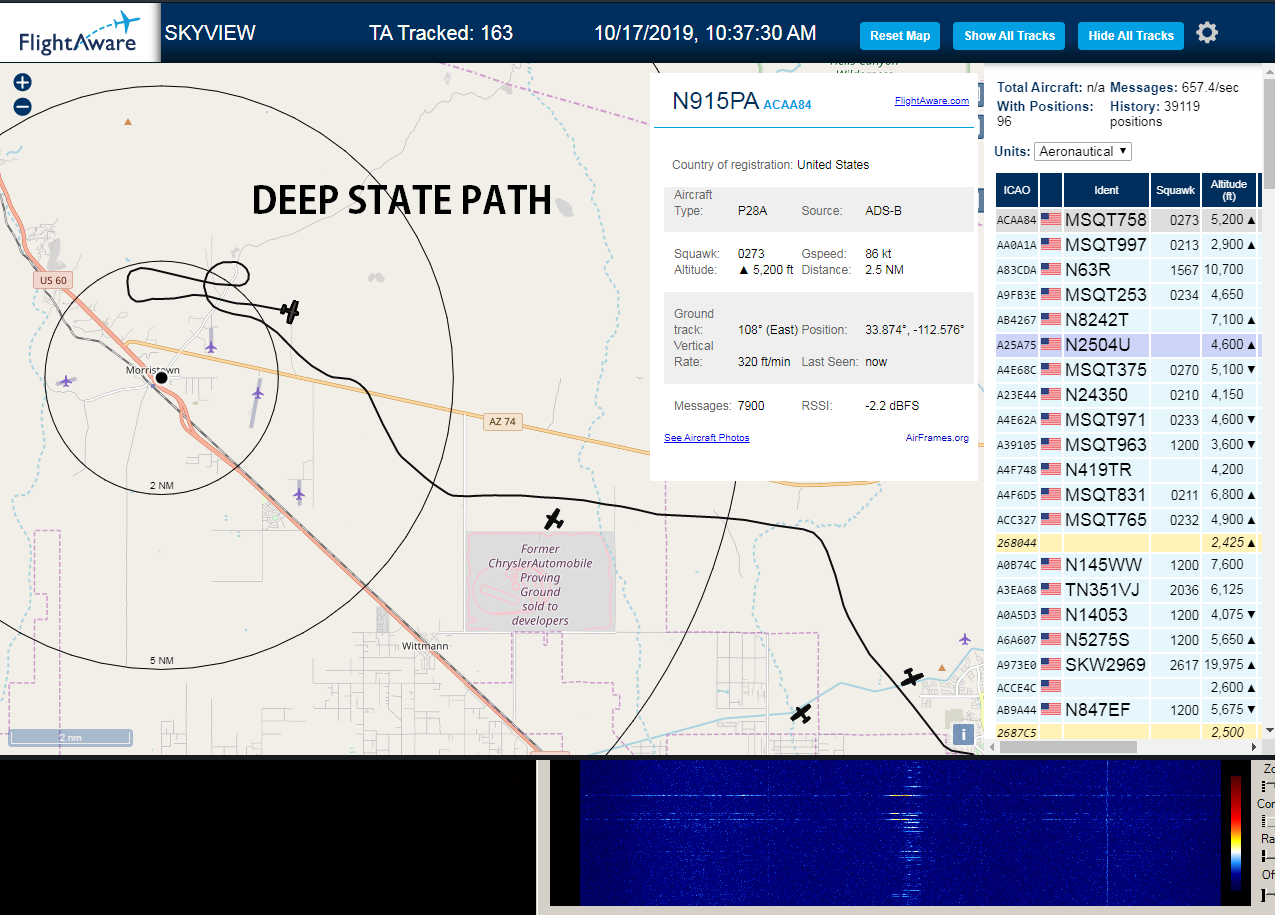Select the yellow 268044 row
1275x915 pixels.
pos(1127,542)
